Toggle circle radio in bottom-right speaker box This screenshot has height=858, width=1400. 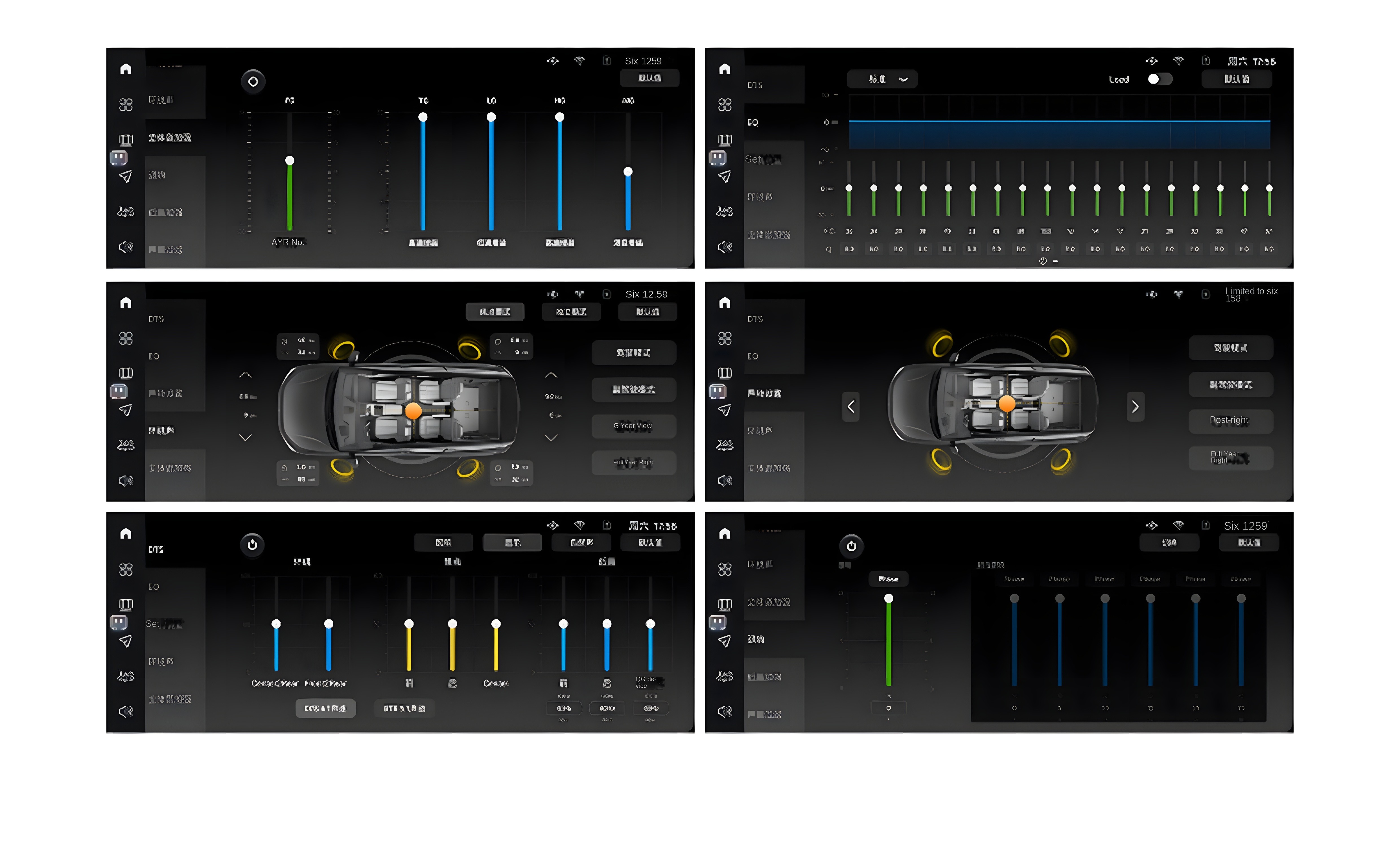498,469
